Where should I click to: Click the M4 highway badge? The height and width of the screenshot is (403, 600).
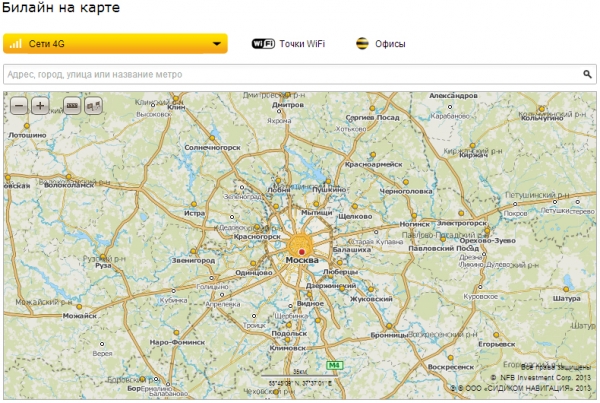click(334, 365)
